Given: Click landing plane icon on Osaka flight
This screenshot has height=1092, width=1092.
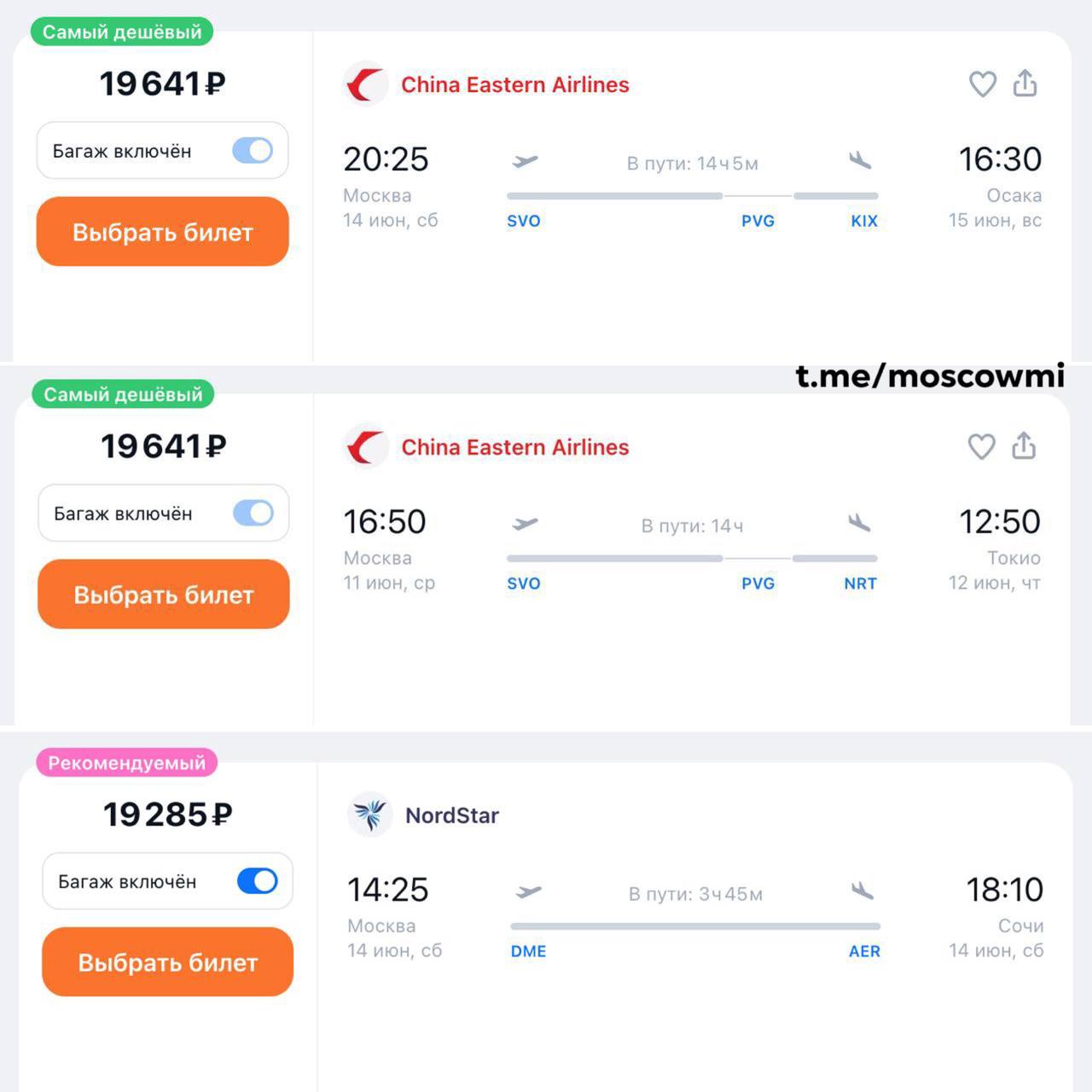Looking at the screenshot, I should pyautogui.click(x=860, y=160).
